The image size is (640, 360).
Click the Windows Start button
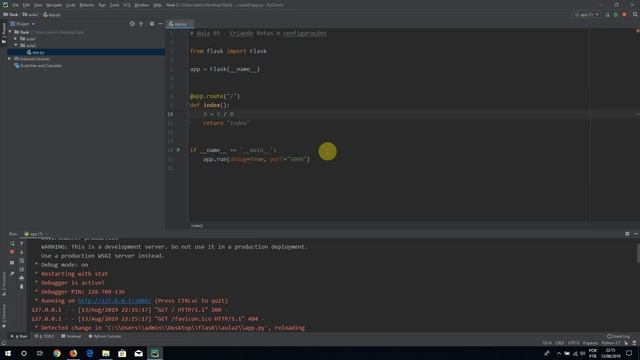coord(8,353)
